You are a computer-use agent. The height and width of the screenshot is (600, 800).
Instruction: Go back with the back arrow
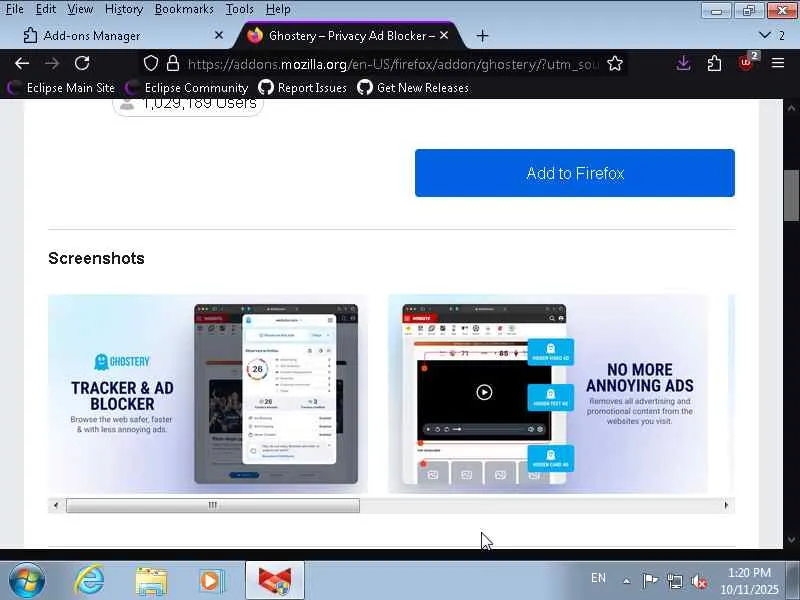(x=22, y=63)
